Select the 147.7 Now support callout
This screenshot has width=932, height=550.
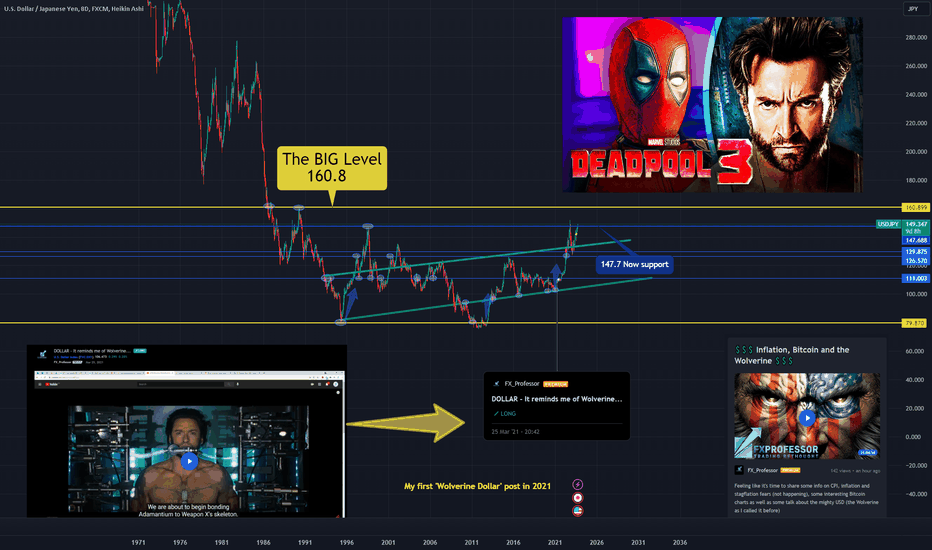pos(634,265)
